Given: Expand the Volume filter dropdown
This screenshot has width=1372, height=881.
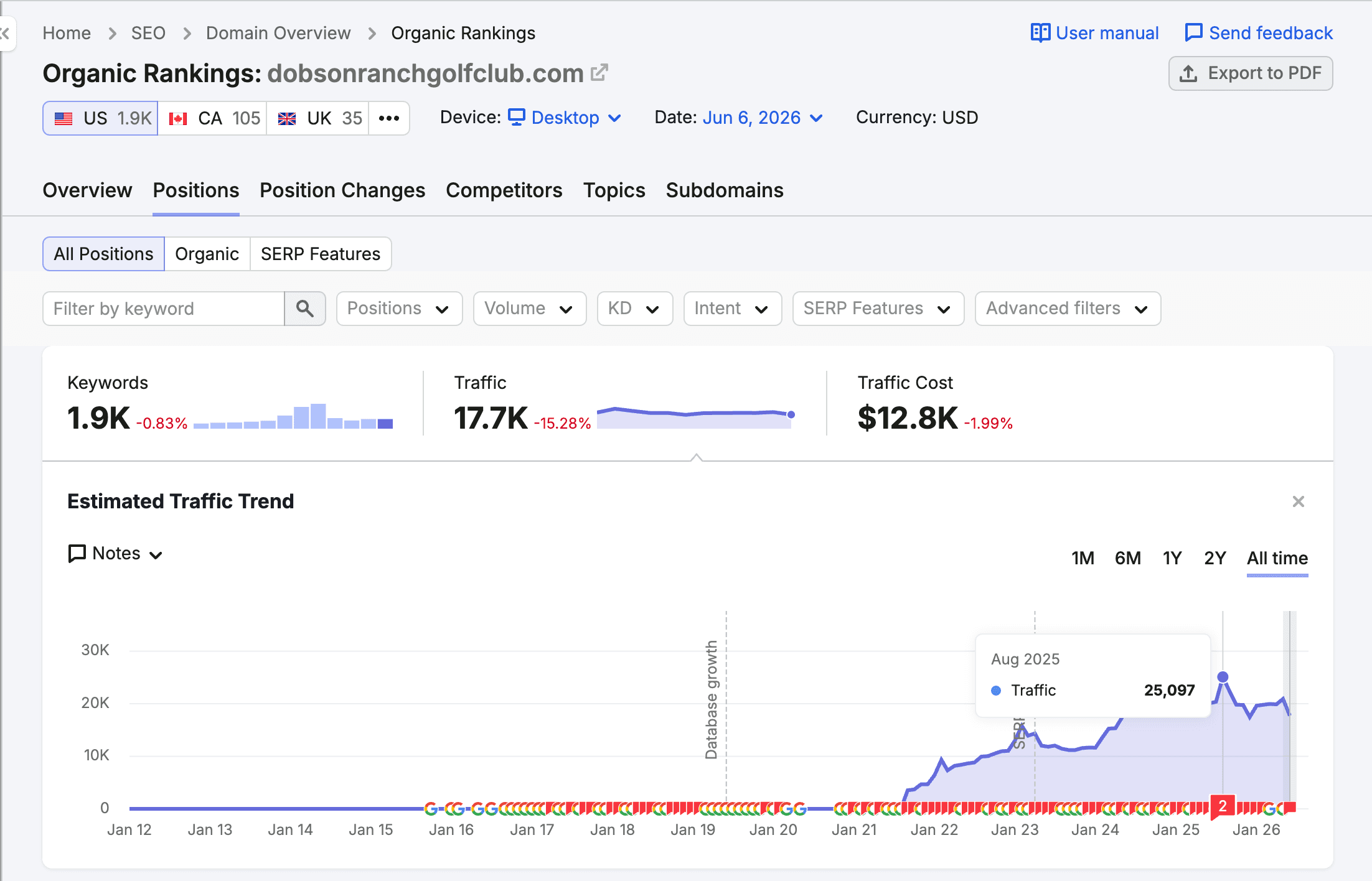Looking at the screenshot, I should 530,309.
